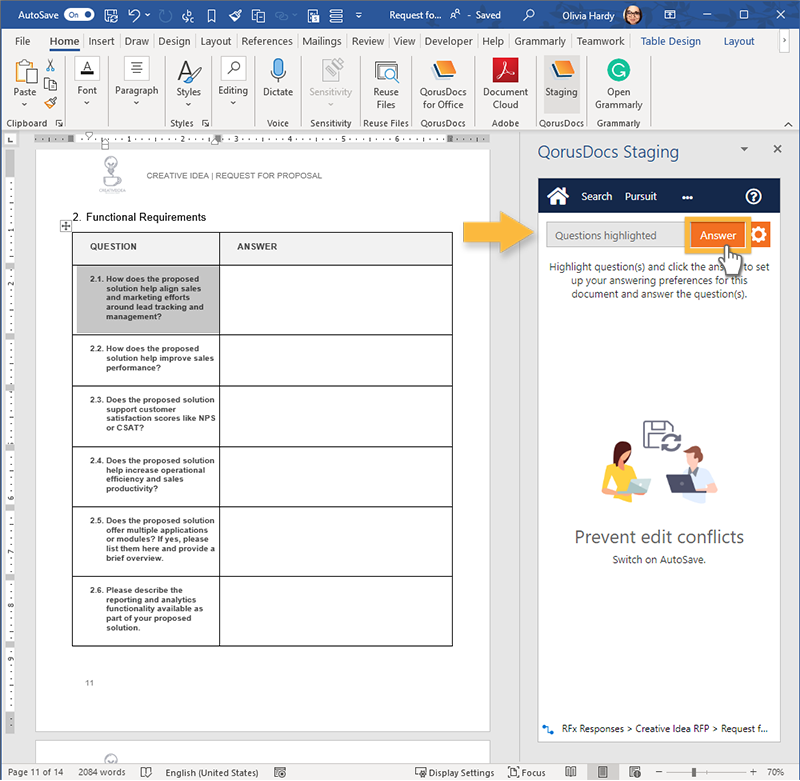Open the RFx Responses breadcrumb link
The width and height of the screenshot is (800, 781).
[592, 729]
